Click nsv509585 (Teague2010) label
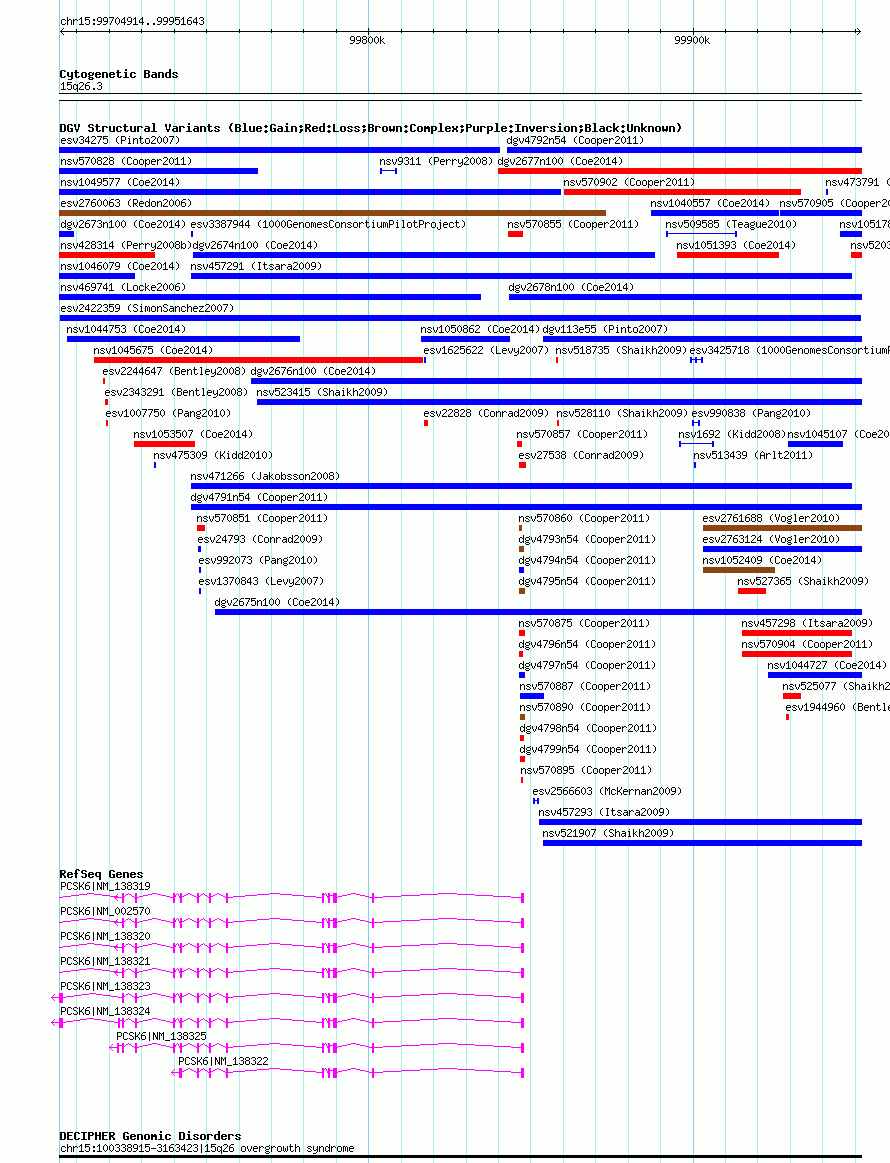 click(x=731, y=224)
